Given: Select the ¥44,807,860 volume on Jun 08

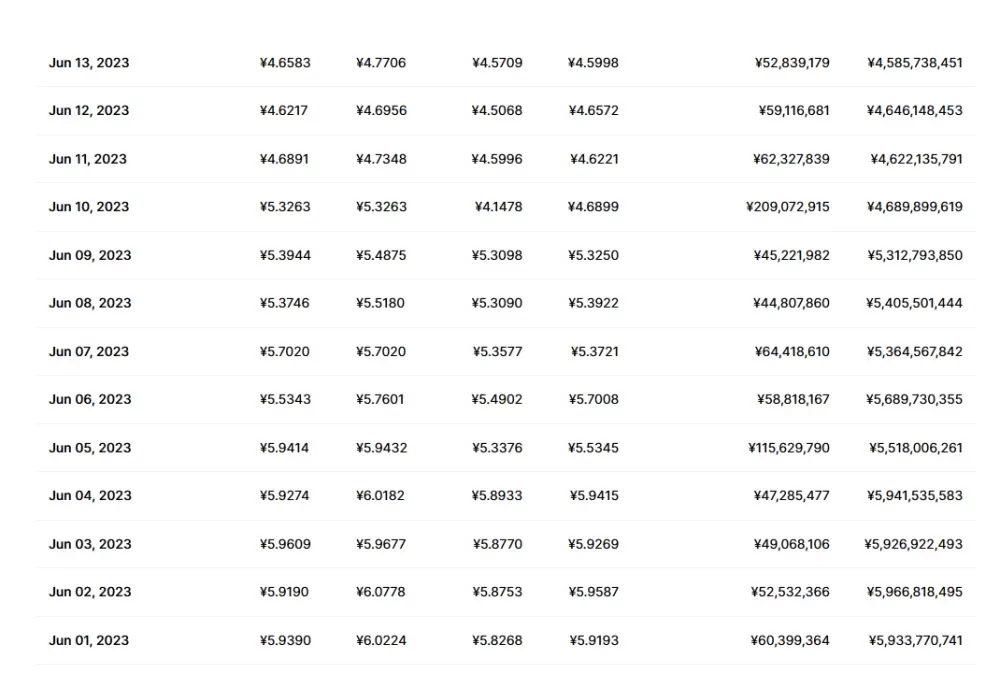Looking at the screenshot, I should pos(791,303).
